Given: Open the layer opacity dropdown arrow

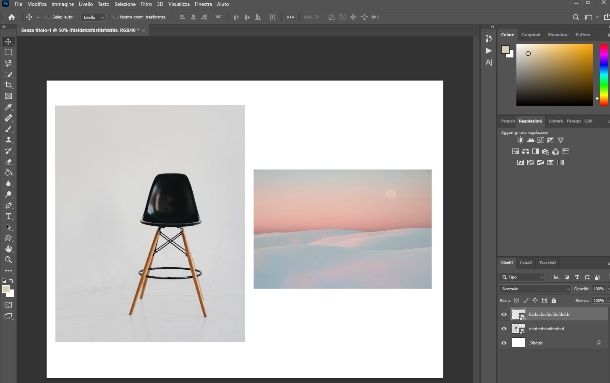Looking at the screenshot, I should click(x=608, y=289).
